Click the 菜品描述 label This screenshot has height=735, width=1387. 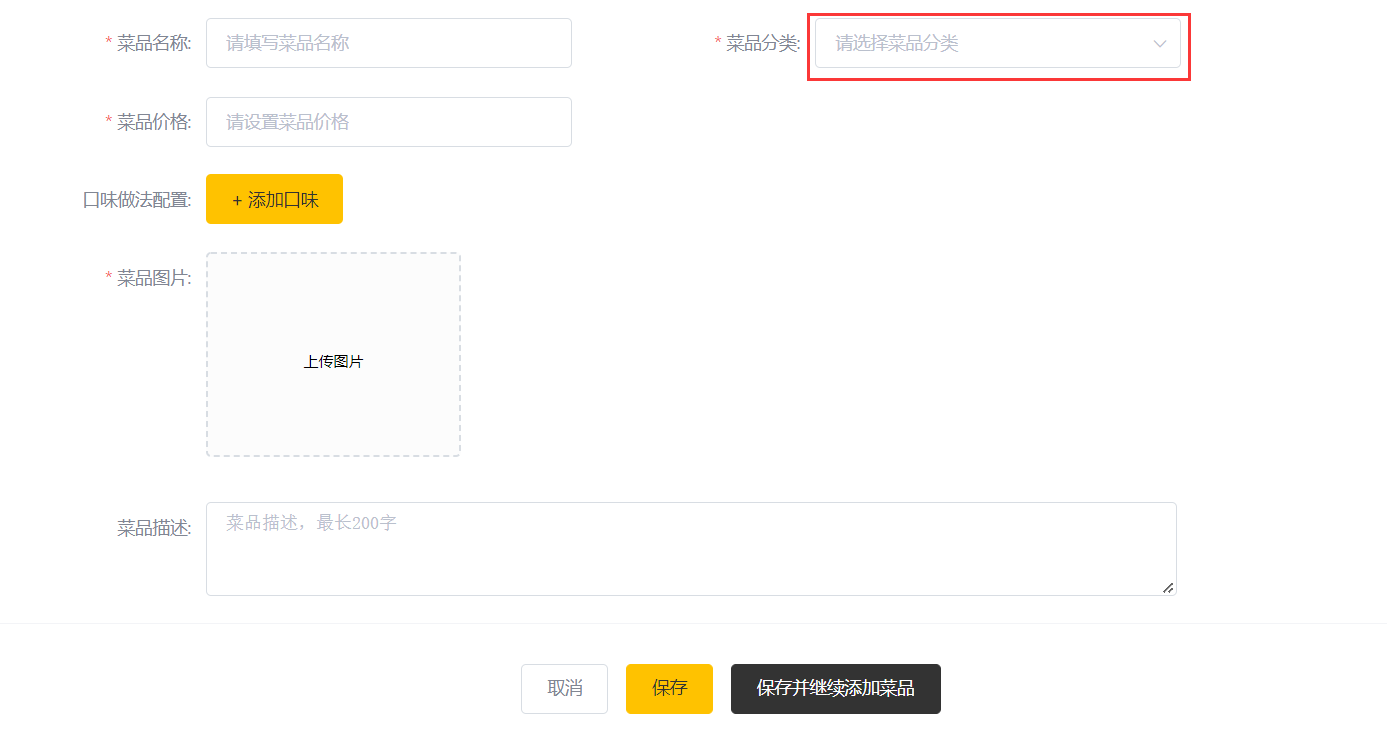point(154,528)
